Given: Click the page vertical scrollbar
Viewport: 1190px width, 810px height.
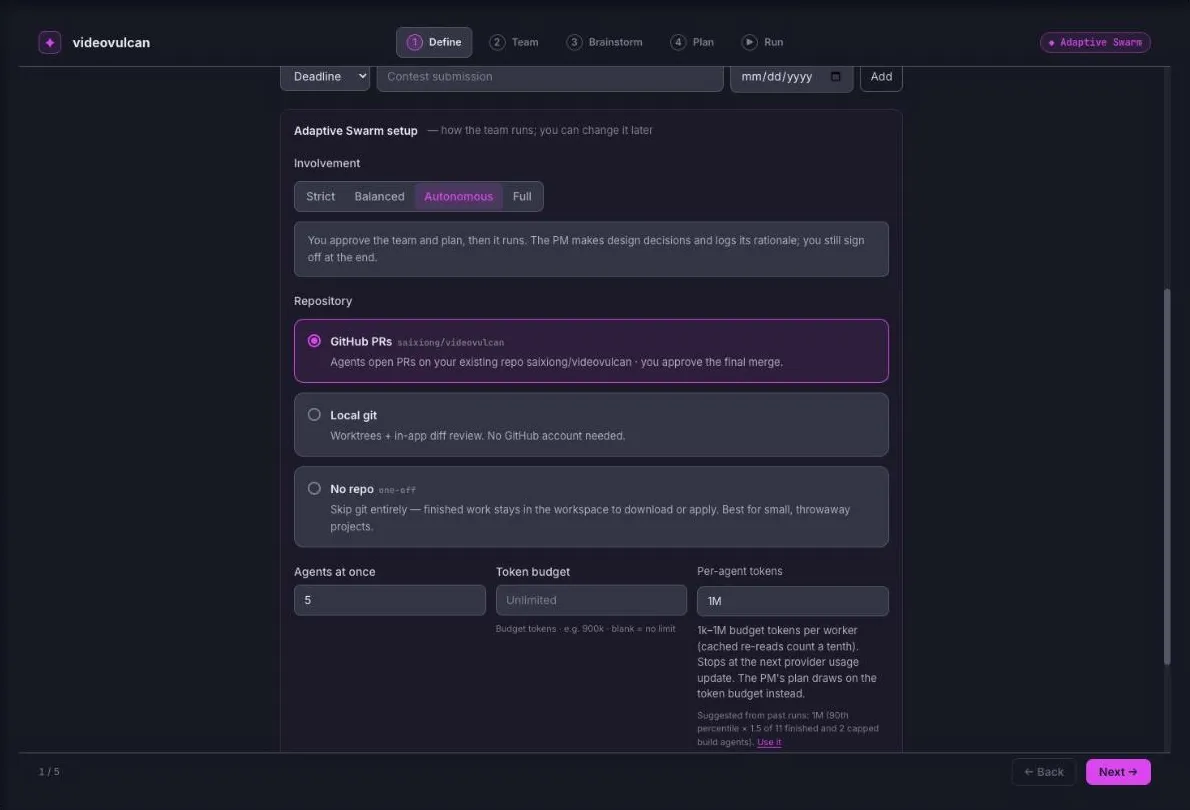Looking at the screenshot, I should (x=1167, y=477).
